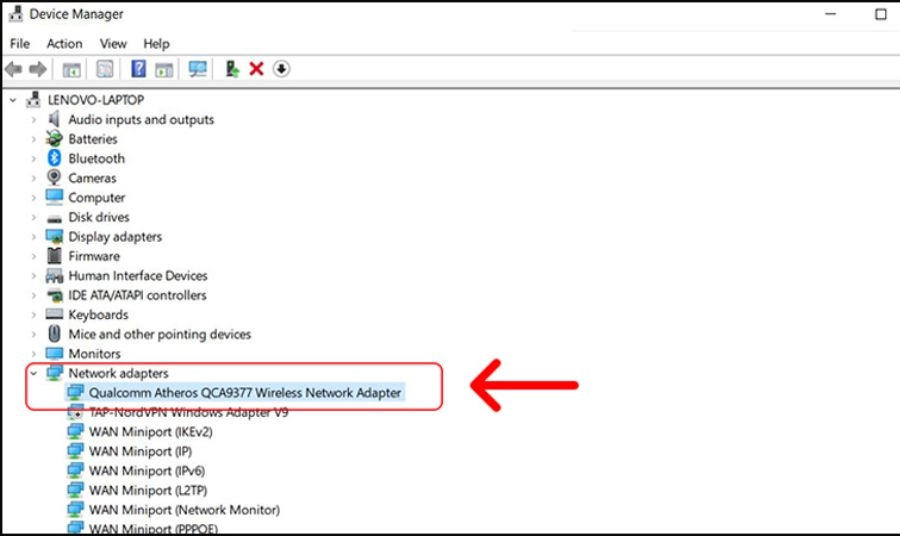Expand the Bluetooth chevron

click(33, 158)
